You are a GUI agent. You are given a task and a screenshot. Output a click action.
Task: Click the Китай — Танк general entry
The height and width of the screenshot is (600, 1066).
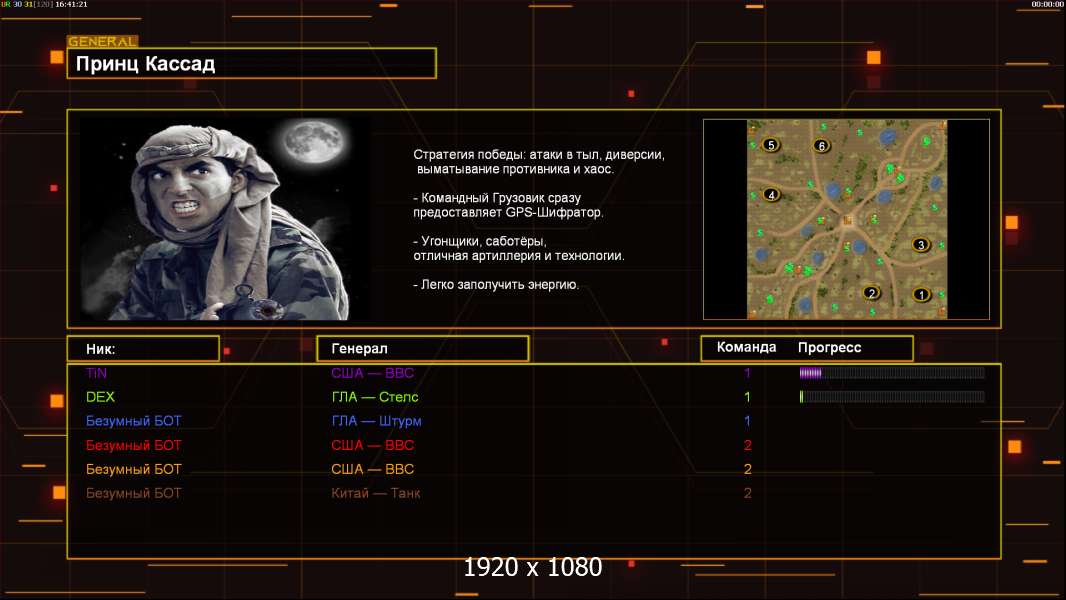375,493
